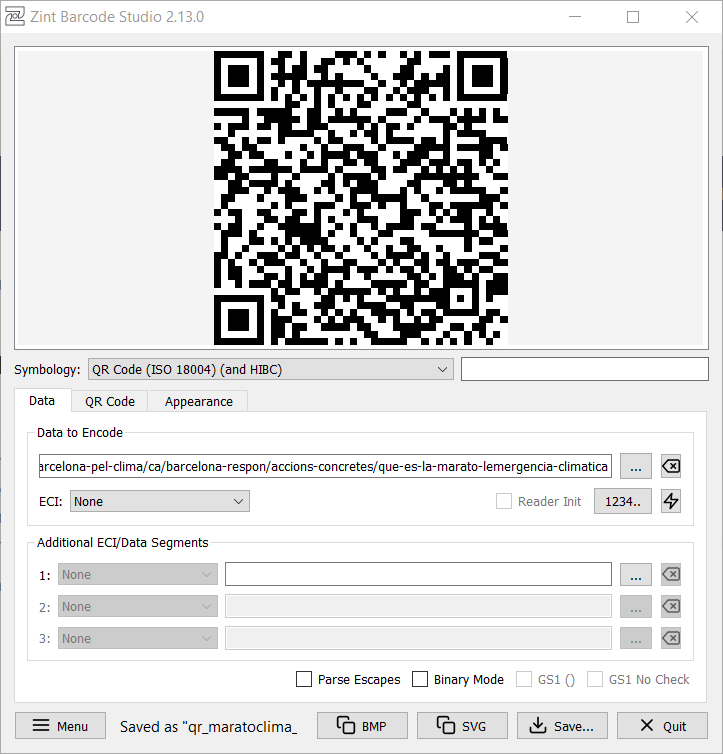Open more options button for segment 1
The width and height of the screenshot is (723, 754).
pyautogui.click(x=635, y=575)
